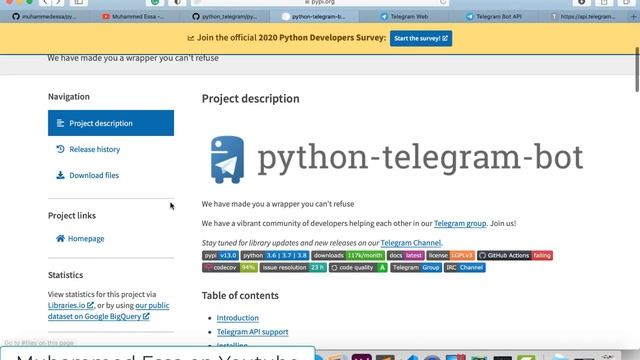This screenshot has height=360, width=640.
Task: Switch to the muhammedessa GitHub tab
Action: [45, 17]
